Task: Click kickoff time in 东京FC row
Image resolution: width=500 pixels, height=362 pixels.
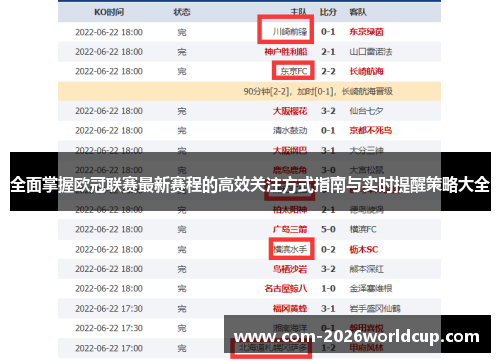Action: (109, 72)
